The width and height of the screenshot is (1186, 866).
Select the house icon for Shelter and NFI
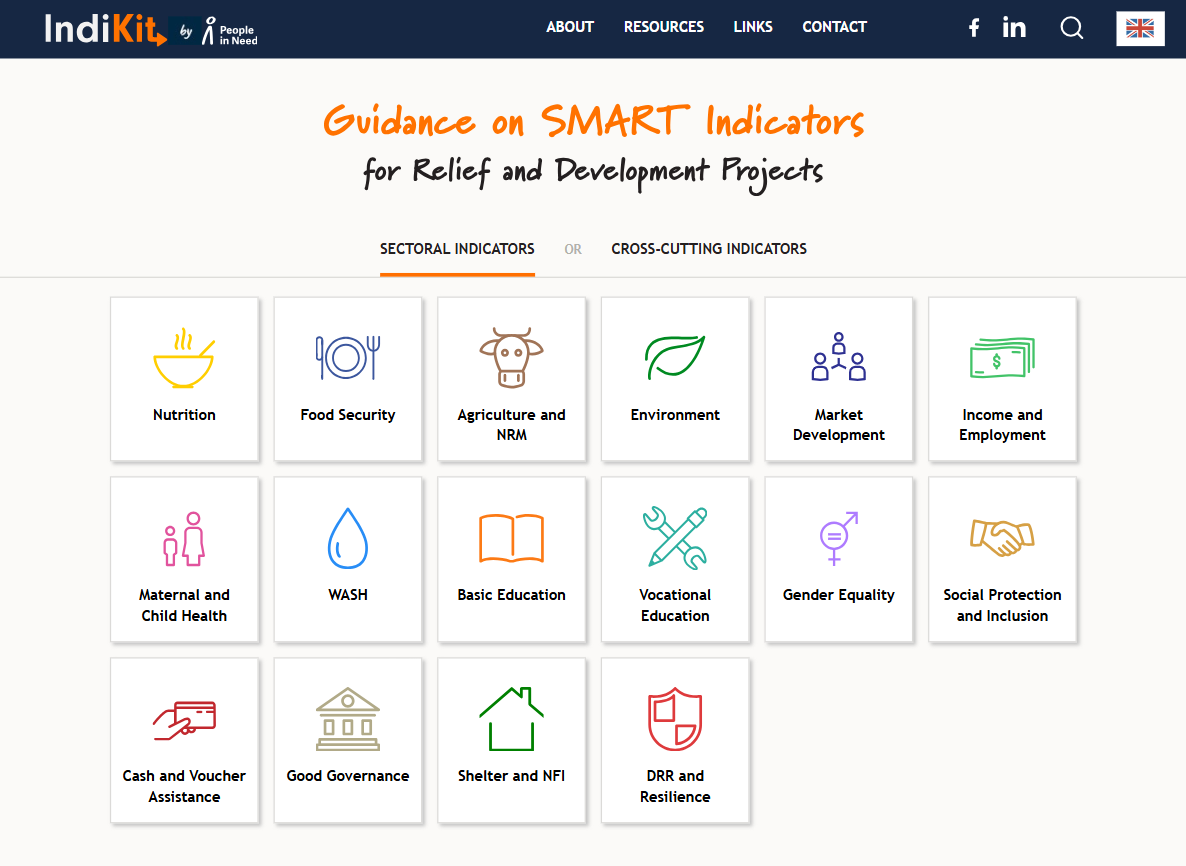[511, 719]
